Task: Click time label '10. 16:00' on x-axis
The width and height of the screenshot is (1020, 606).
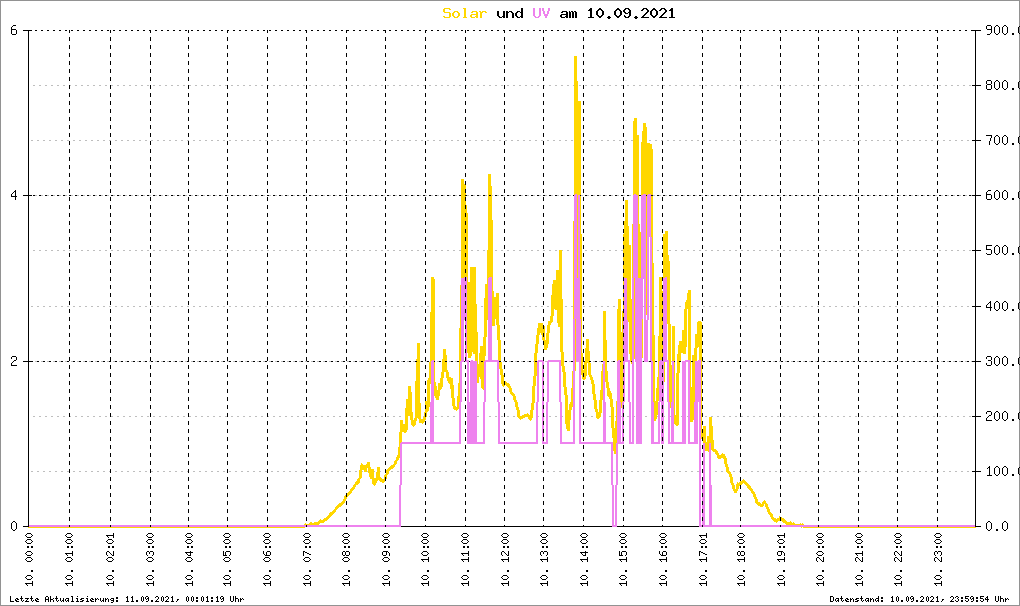Action: [x=663, y=559]
